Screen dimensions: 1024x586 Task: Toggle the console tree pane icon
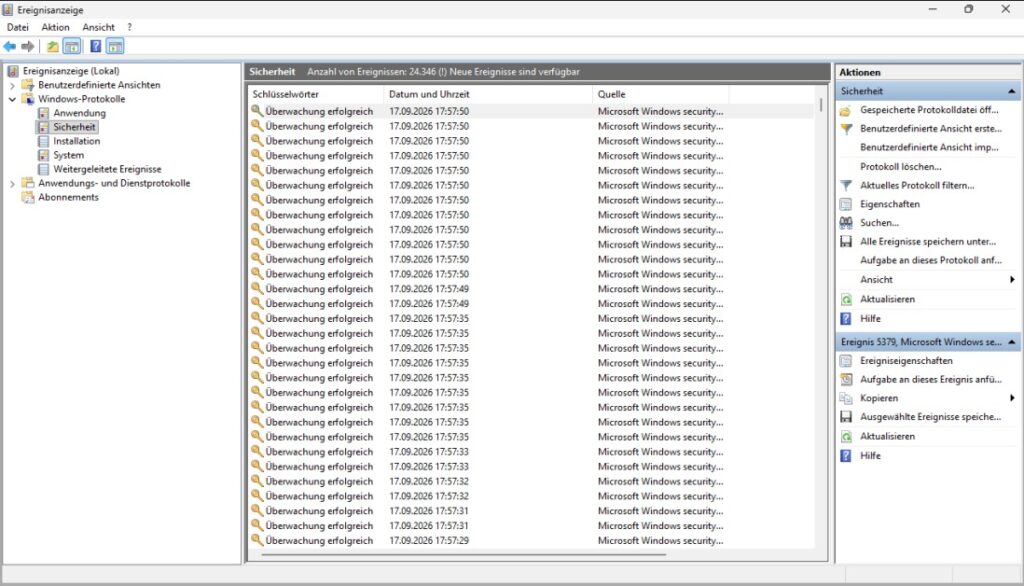[72, 46]
